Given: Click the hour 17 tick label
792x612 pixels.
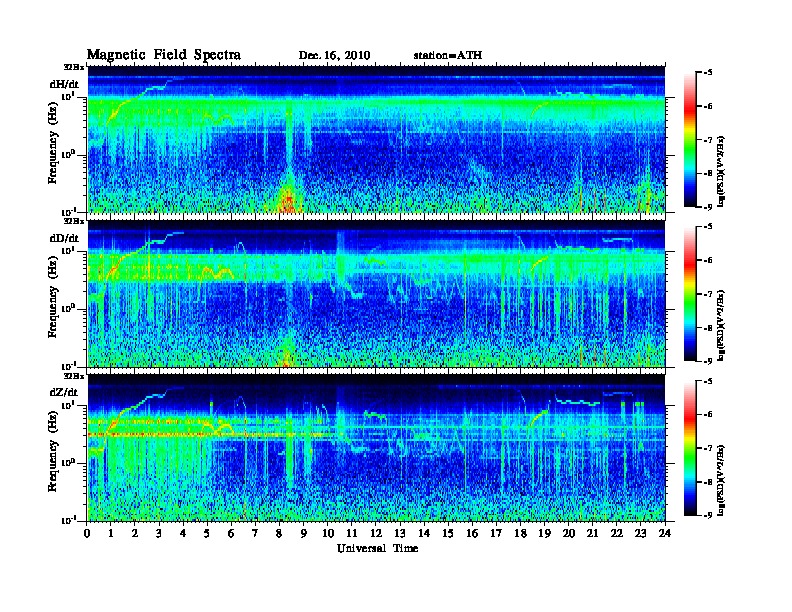Looking at the screenshot, I should 497,533.
